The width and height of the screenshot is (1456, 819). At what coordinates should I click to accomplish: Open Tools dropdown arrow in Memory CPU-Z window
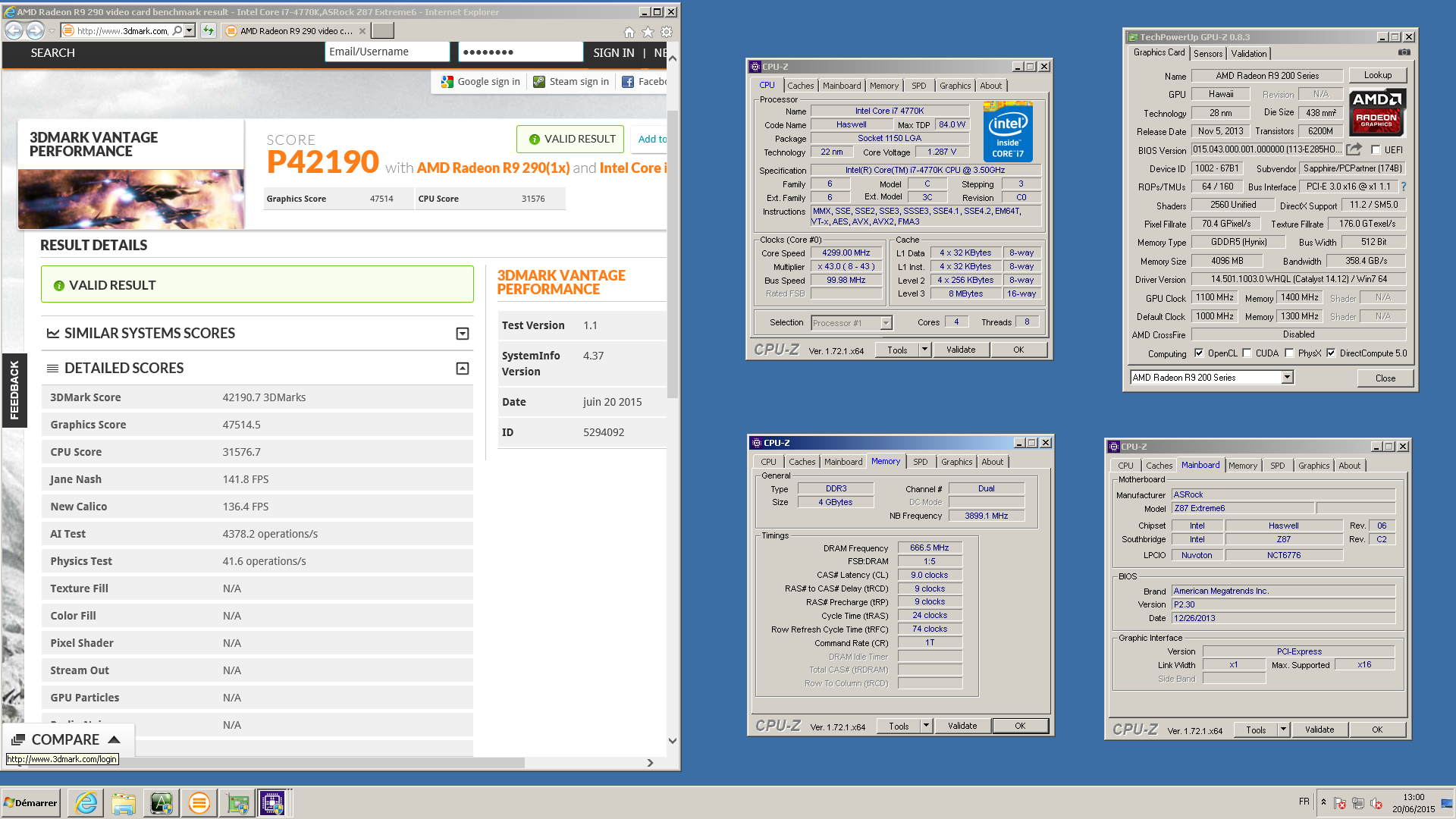click(x=926, y=726)
